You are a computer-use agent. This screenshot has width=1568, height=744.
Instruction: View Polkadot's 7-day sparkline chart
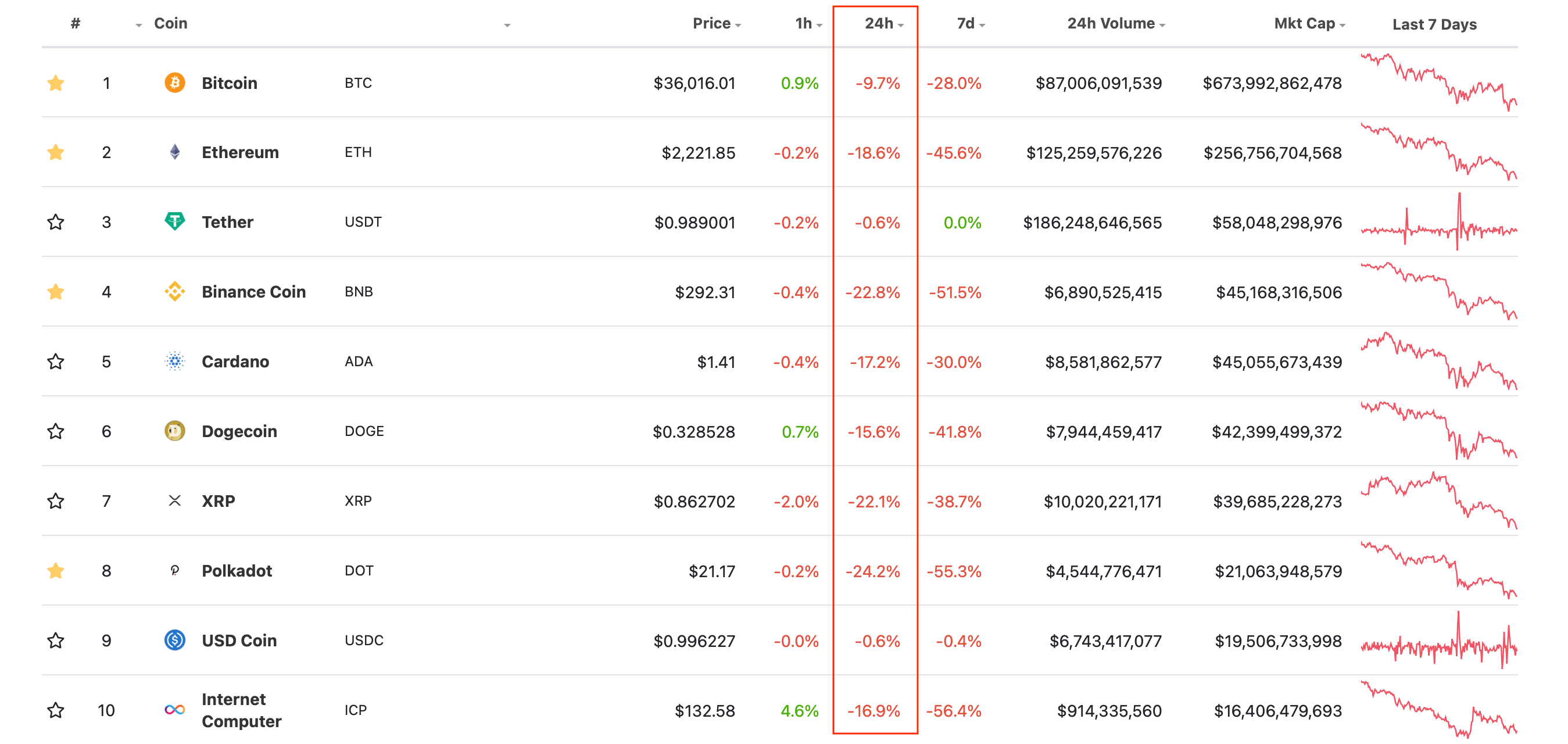pyautogui.click(x=1438, y=570)
